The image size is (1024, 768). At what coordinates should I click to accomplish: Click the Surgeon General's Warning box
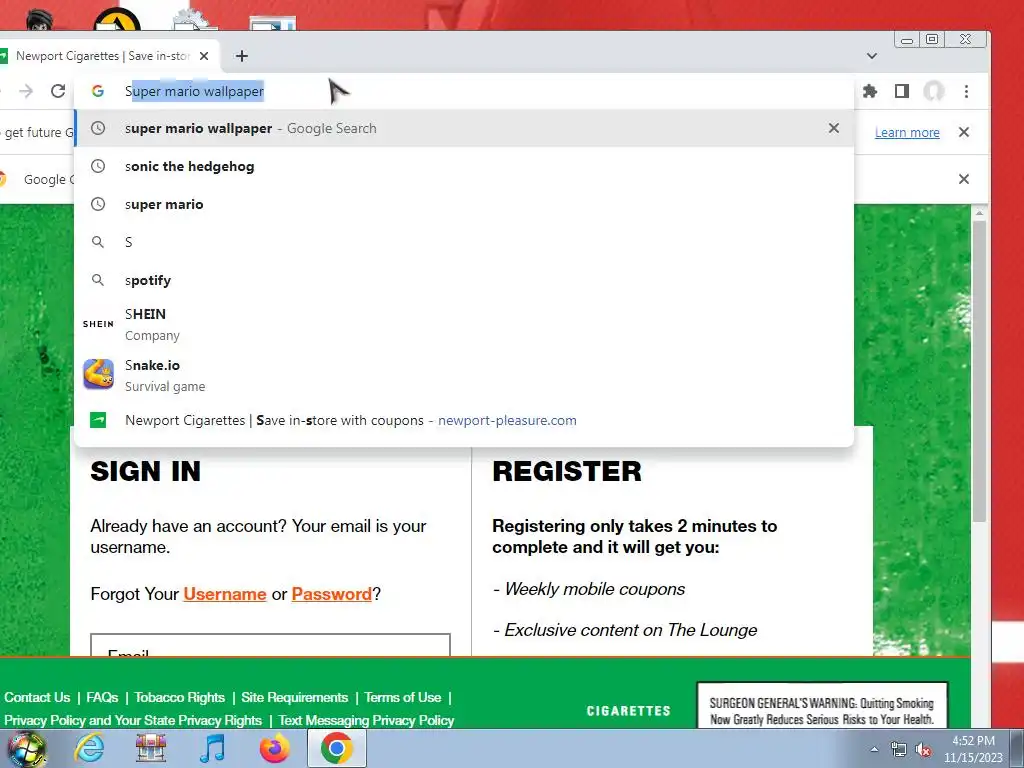pyautogui.click(x=822, y=706)
